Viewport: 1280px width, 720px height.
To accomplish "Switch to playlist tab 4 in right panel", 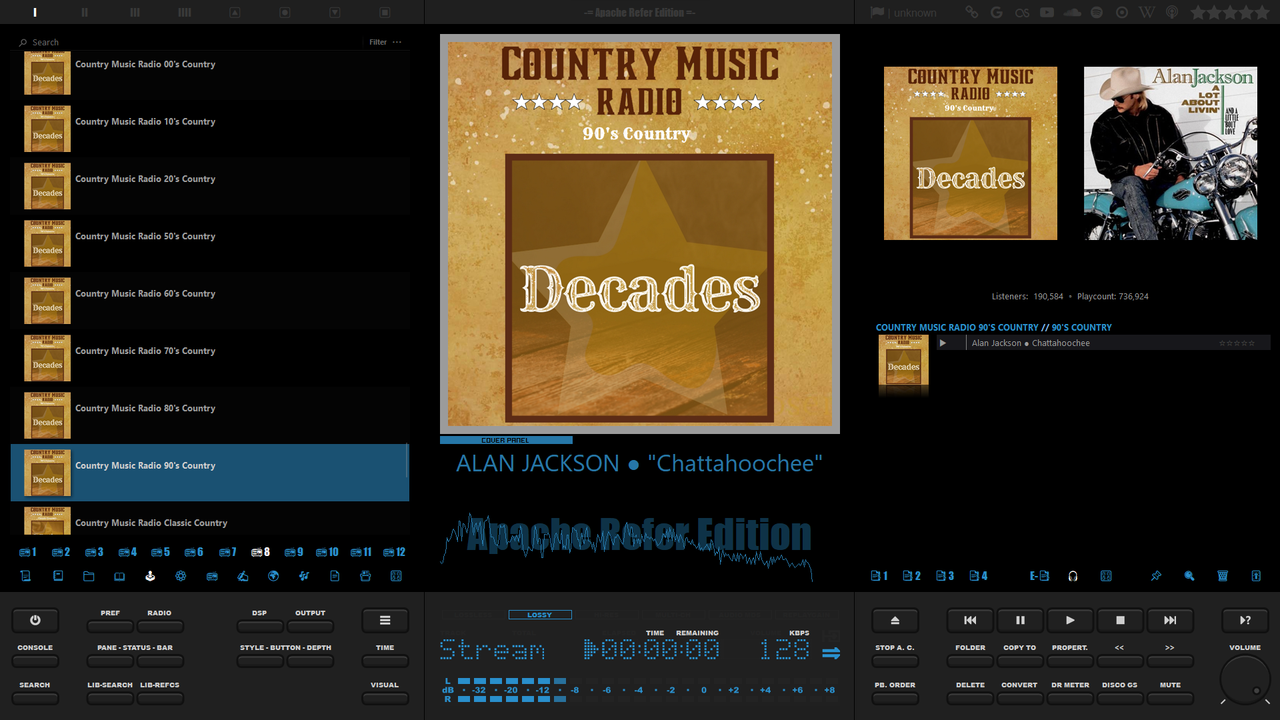I will point(978,576).
